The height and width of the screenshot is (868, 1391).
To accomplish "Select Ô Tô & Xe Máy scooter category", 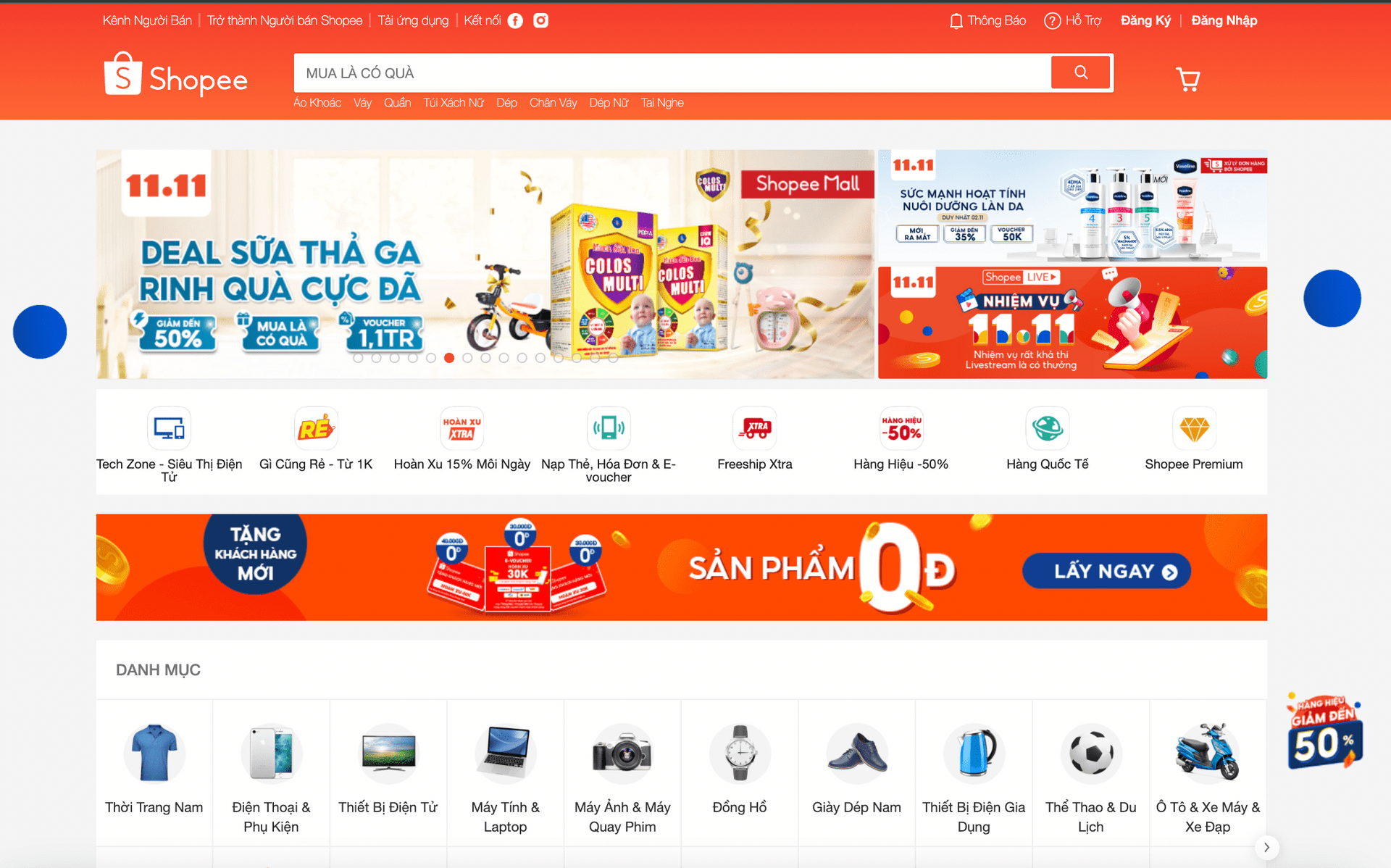I will click(1208, 772).
